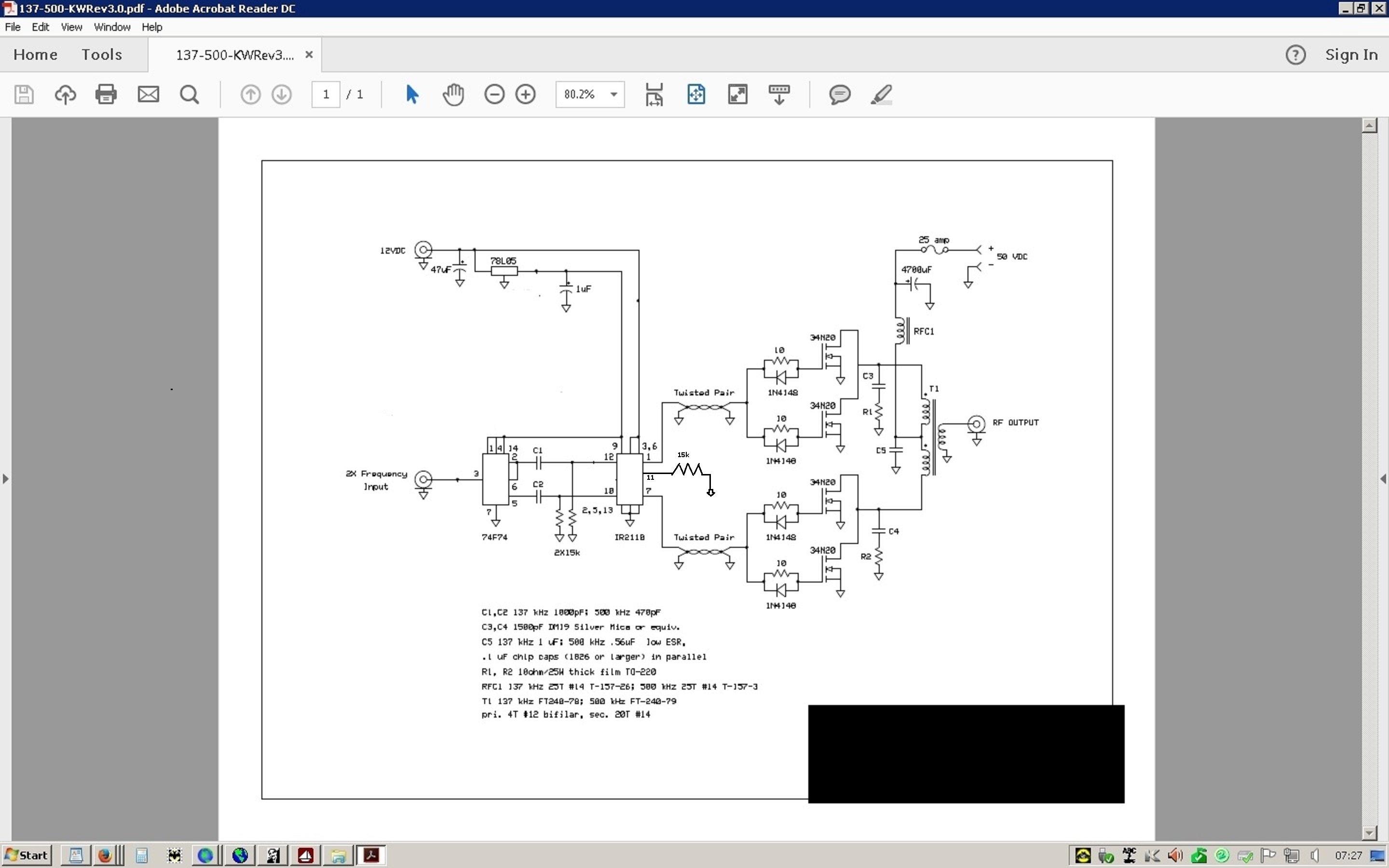
Task: Click the '78L05' regulator label
Action: (x=504, y=260)
